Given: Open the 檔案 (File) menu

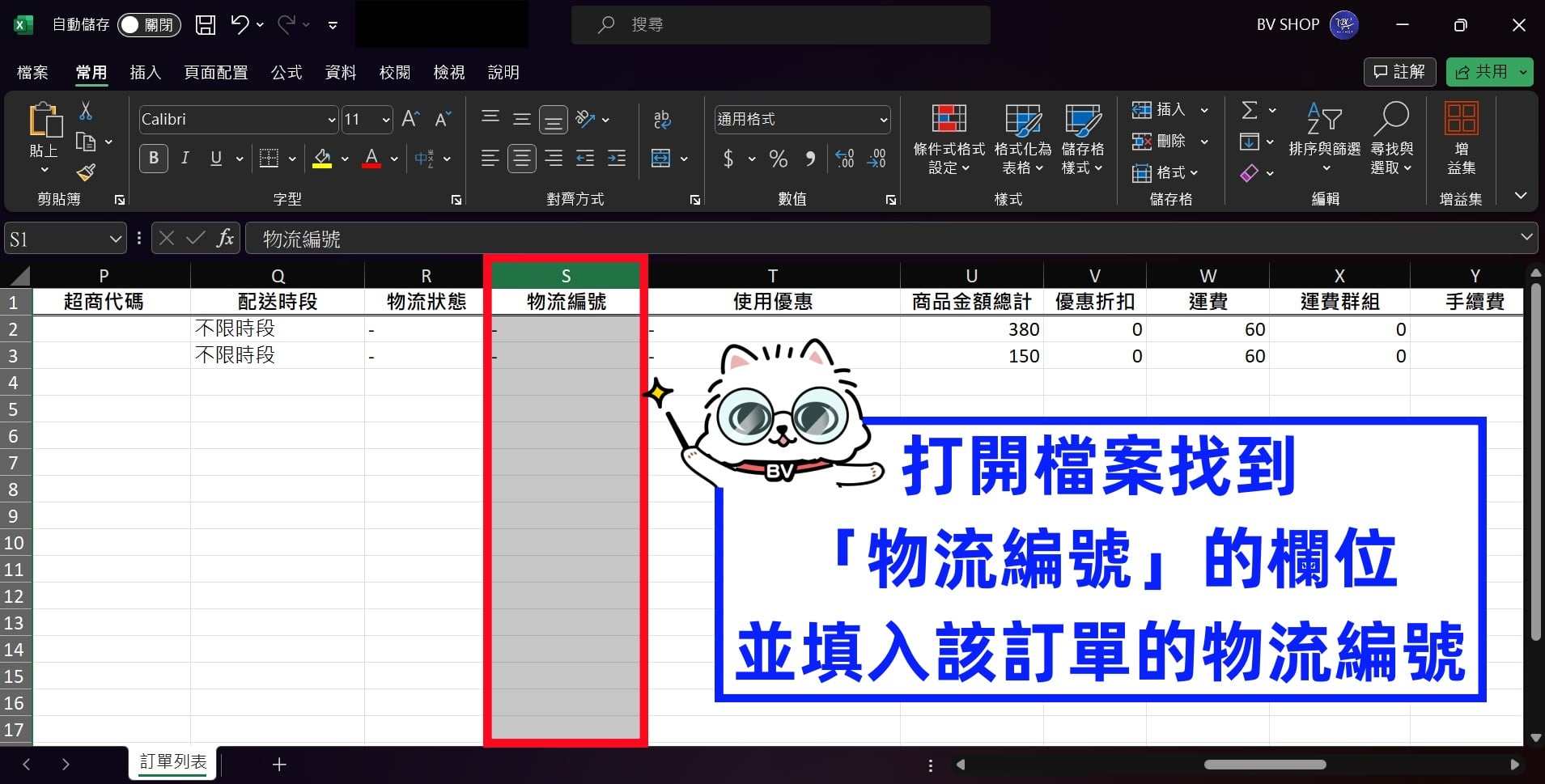Looking at the screenshot, I should click(32, 73).
